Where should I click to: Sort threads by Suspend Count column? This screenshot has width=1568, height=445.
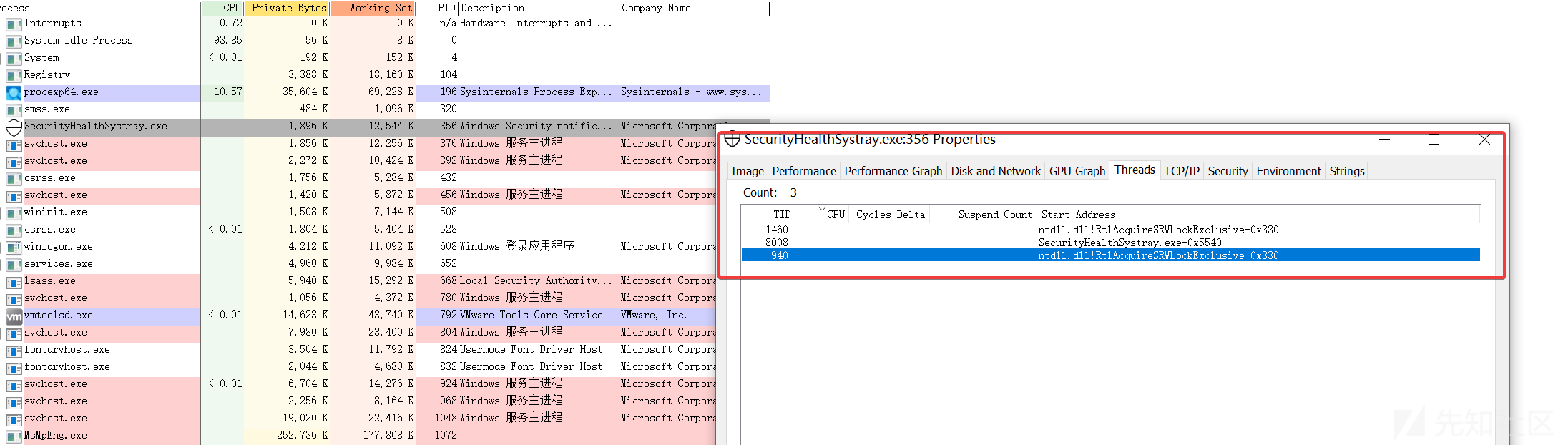point(984,215)
